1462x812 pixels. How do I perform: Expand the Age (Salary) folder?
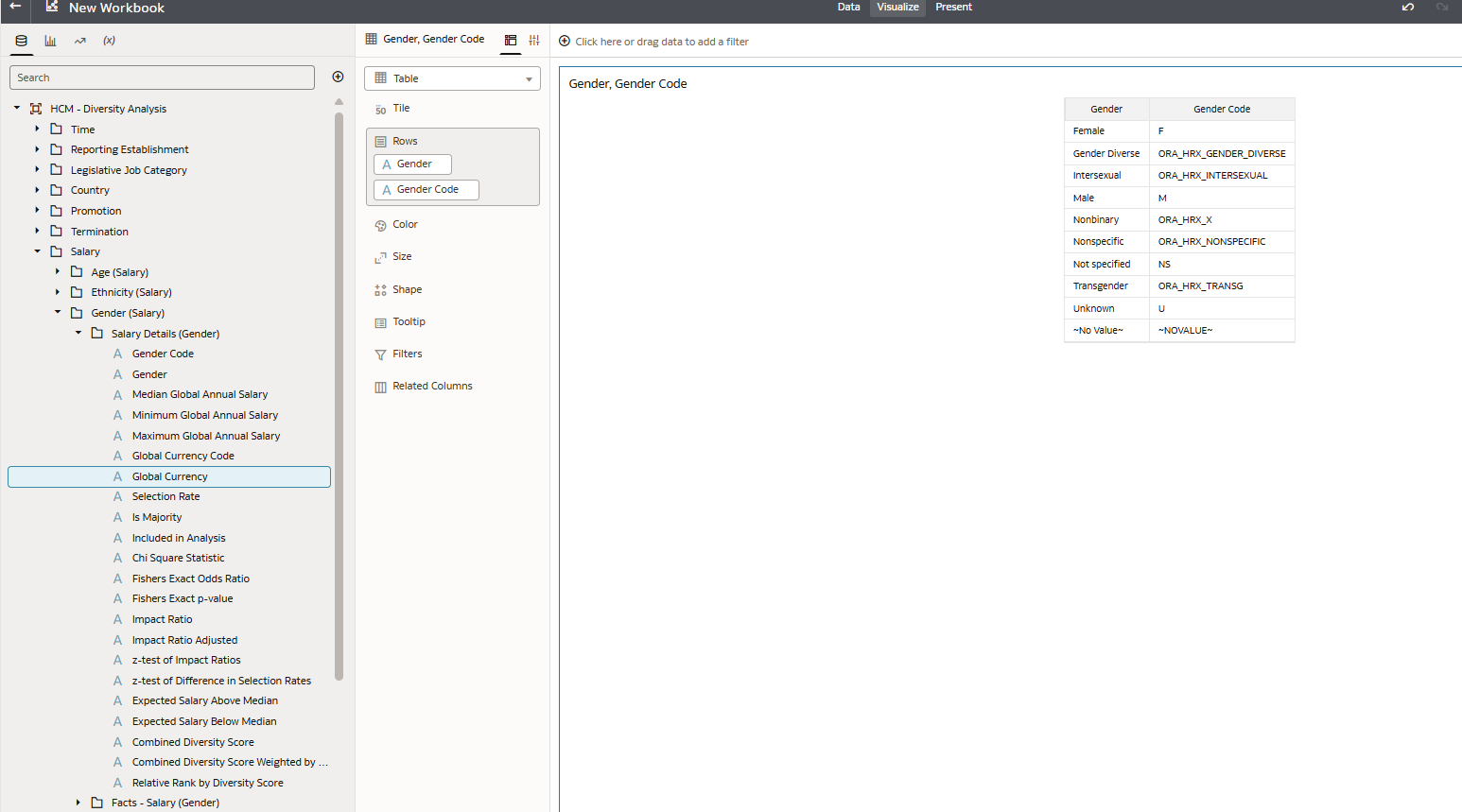pos(58,271)
